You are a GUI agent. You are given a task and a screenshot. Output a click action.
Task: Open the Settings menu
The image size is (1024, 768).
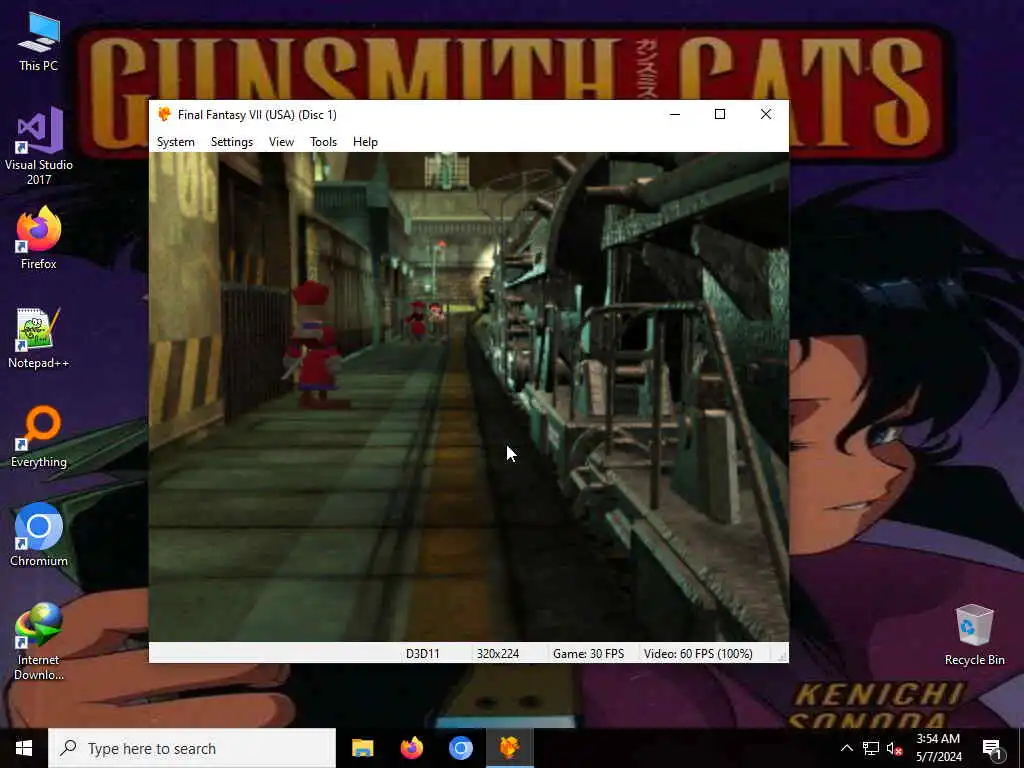pos(232,142)
